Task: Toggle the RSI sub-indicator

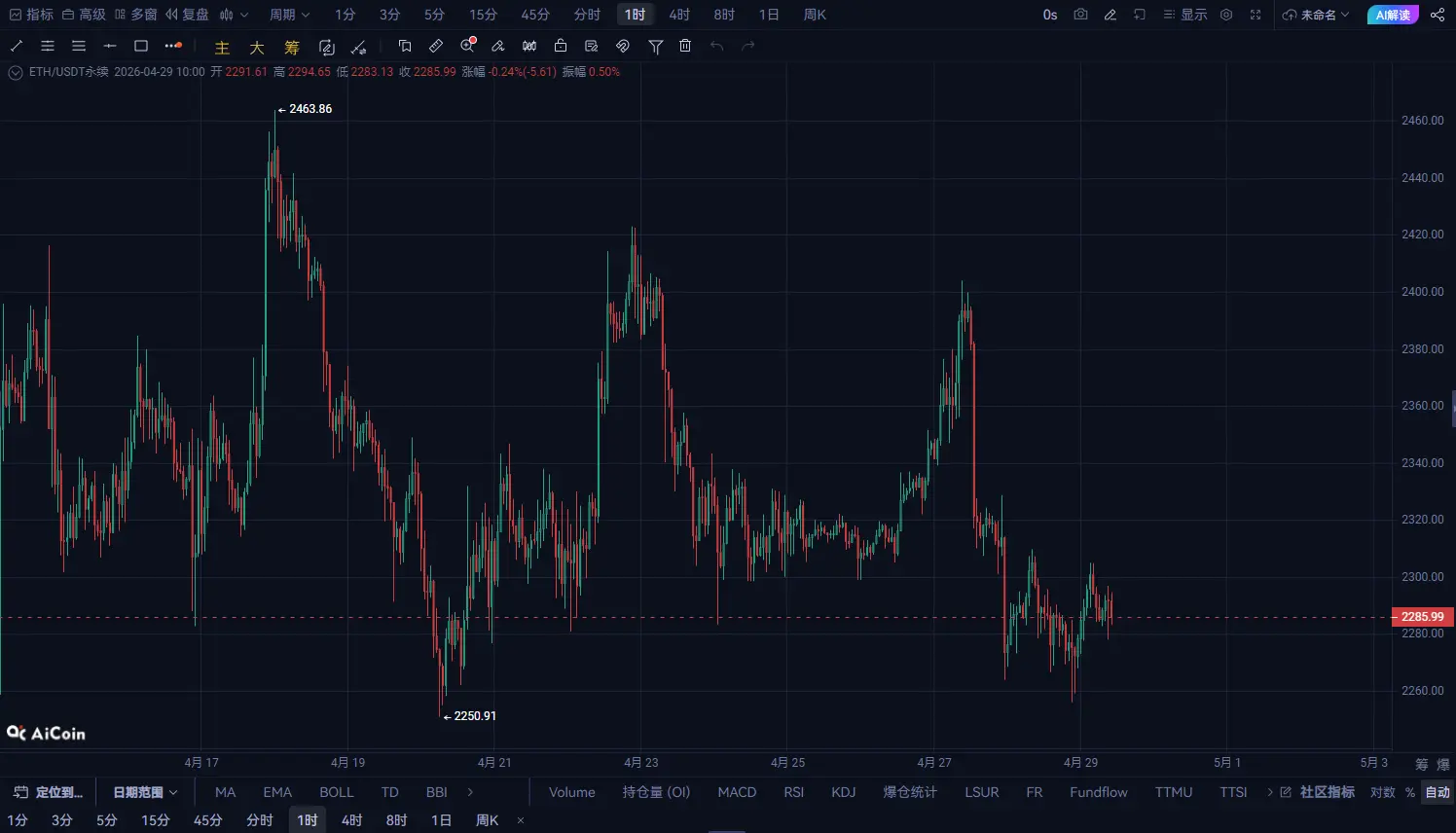Action: click(x=794, y=792)
